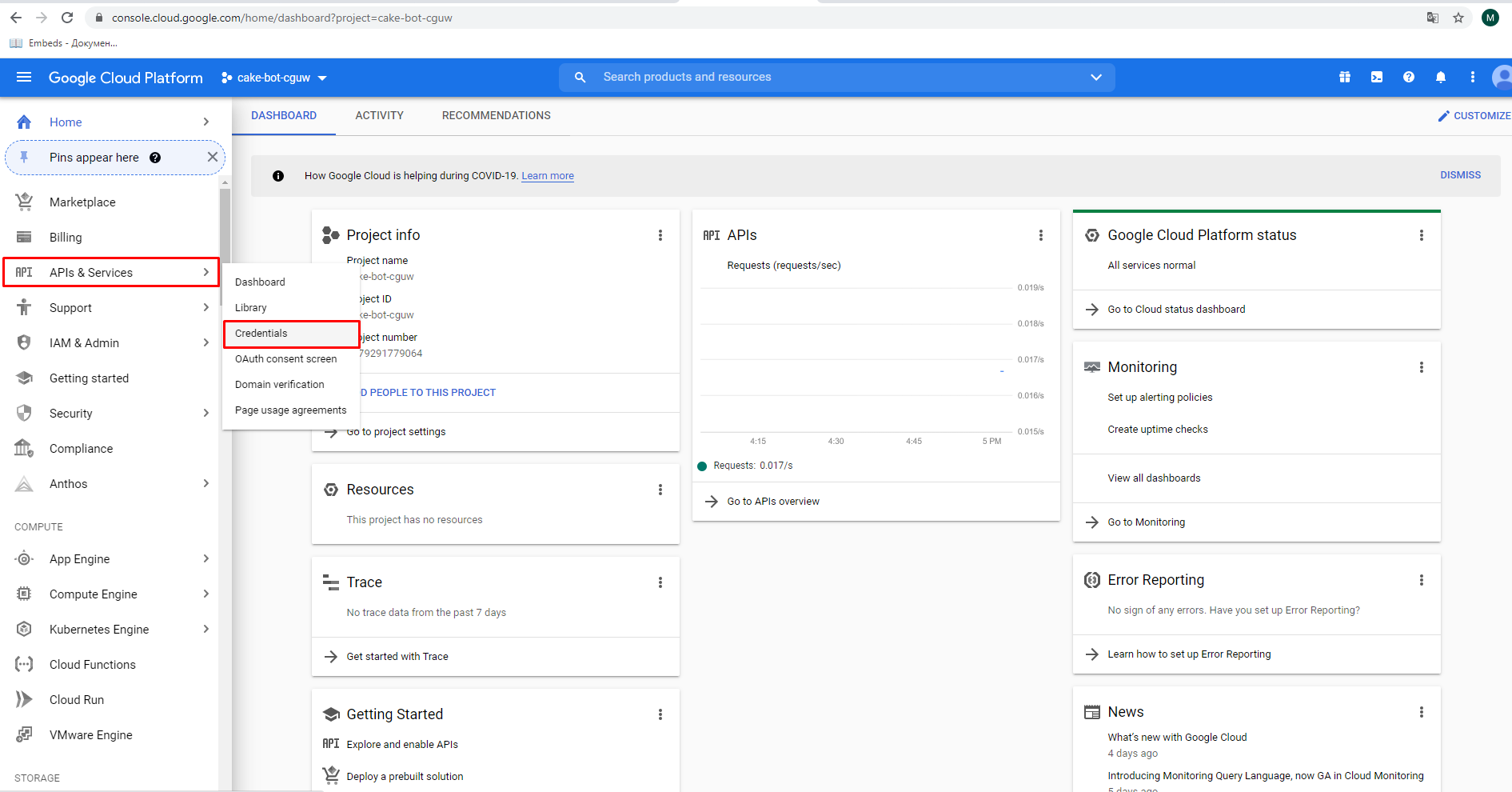Click the help icon next to Pins appear here
The image size is (1512, 792).
[155, 158]
